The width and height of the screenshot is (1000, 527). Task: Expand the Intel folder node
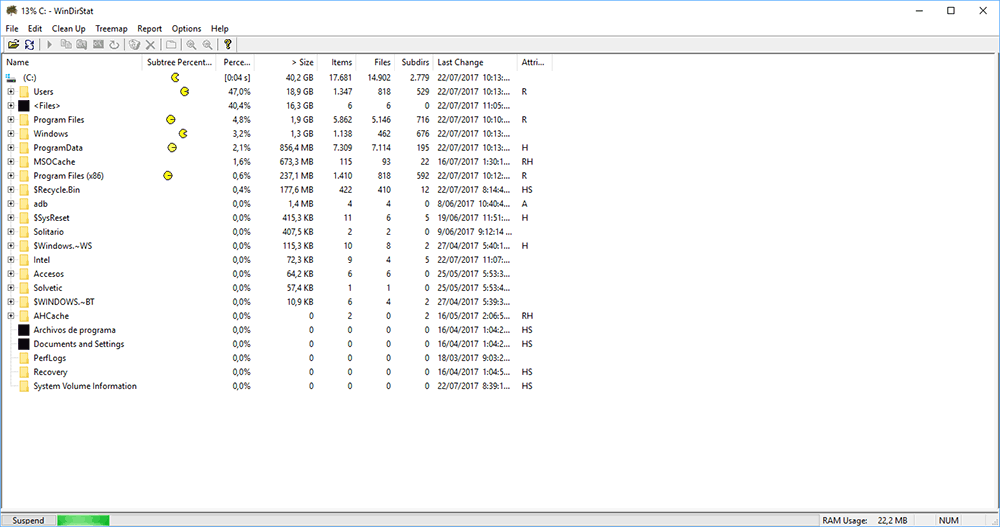click(x=11, y=260)
